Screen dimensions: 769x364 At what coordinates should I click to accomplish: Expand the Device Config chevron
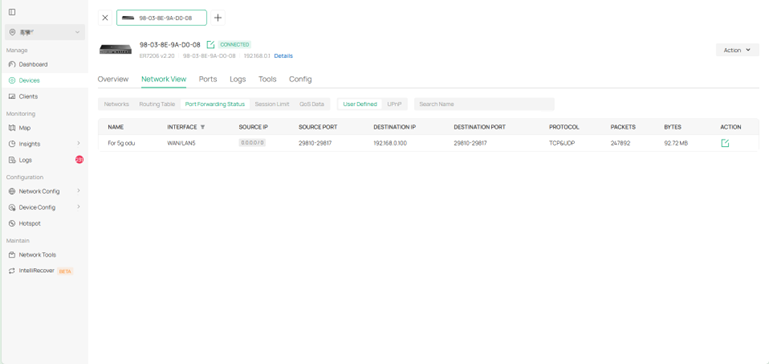click(x=78, y=207)
